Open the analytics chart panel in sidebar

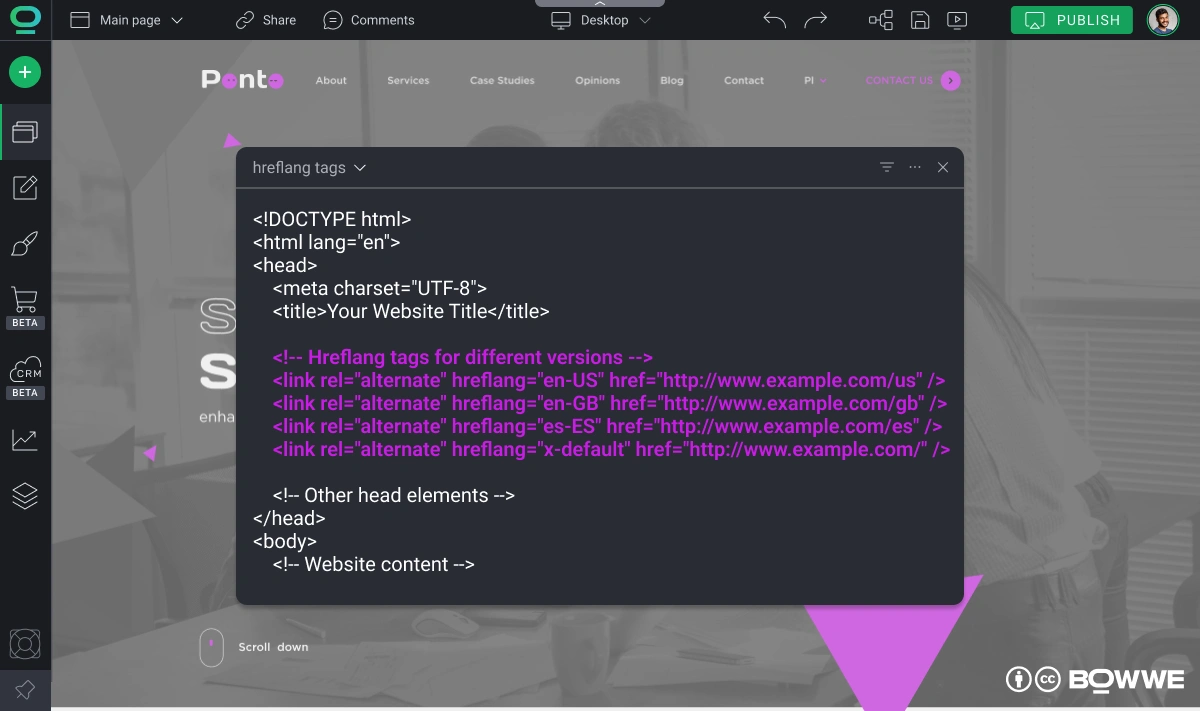(x=25, y=439)
